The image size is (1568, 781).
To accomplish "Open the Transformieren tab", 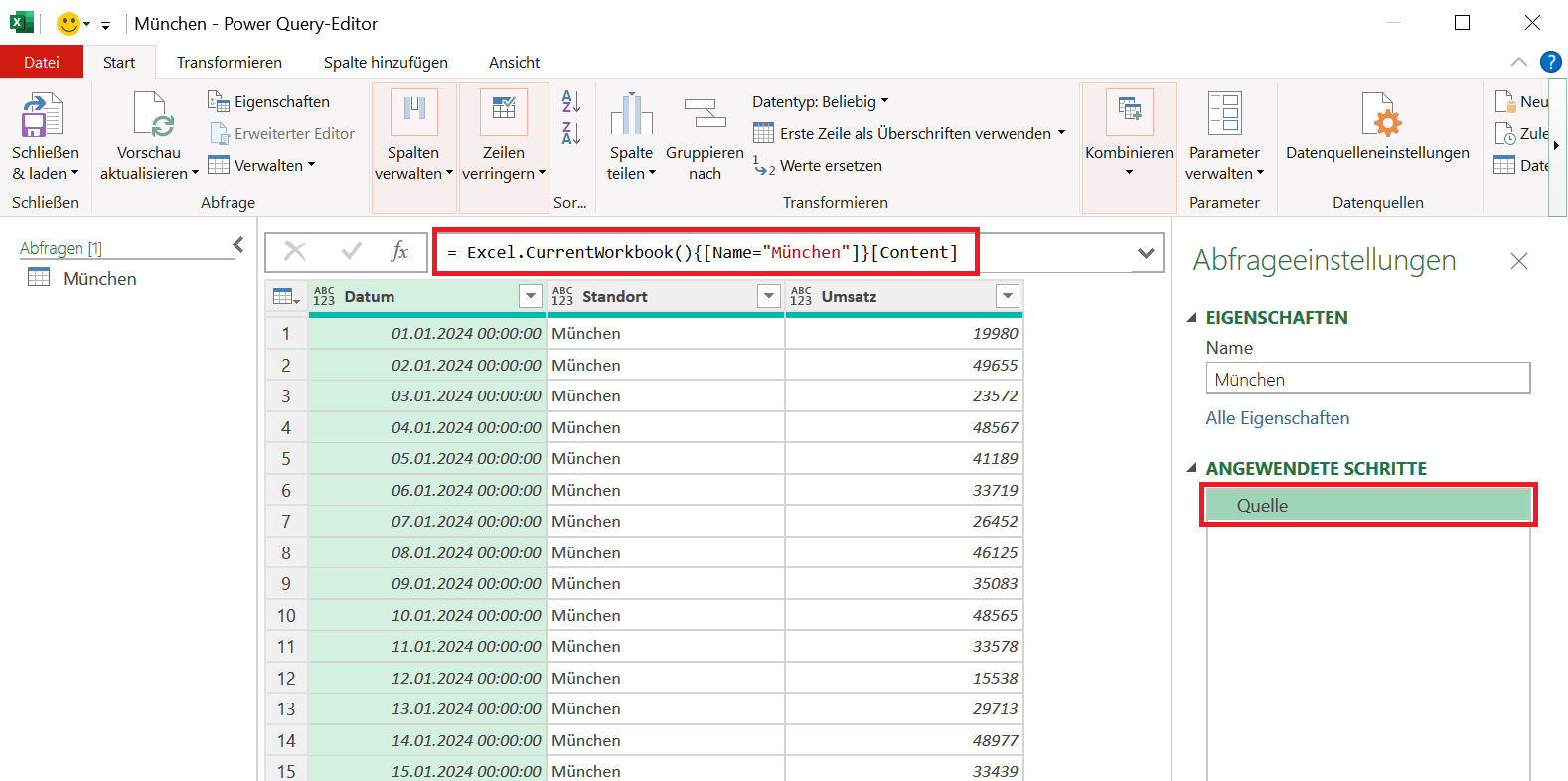I will tap(230, 62).
